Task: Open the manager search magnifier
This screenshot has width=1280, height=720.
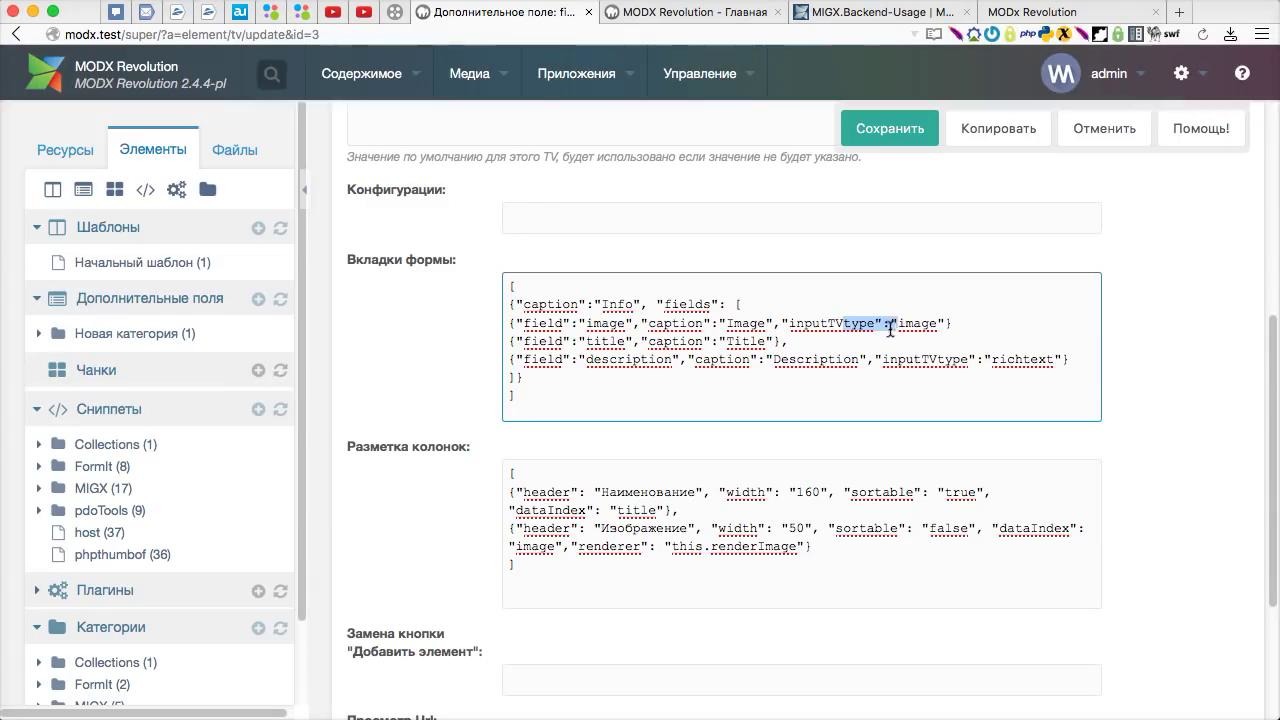Action: point(271,74)
